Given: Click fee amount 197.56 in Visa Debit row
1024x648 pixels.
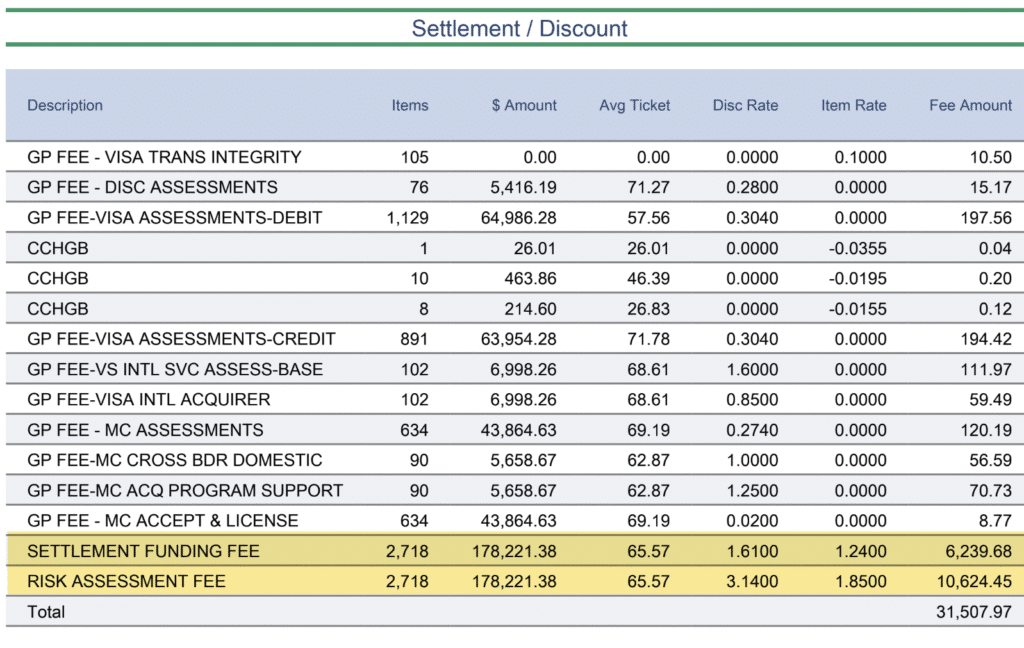Looking at the screenshot, I should tap(985, 218).
